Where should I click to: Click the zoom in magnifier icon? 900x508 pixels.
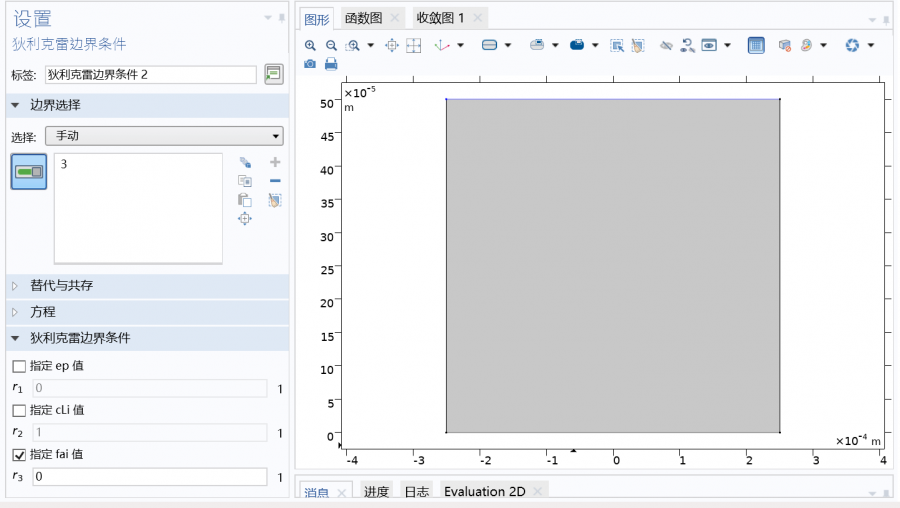point(310,45)
